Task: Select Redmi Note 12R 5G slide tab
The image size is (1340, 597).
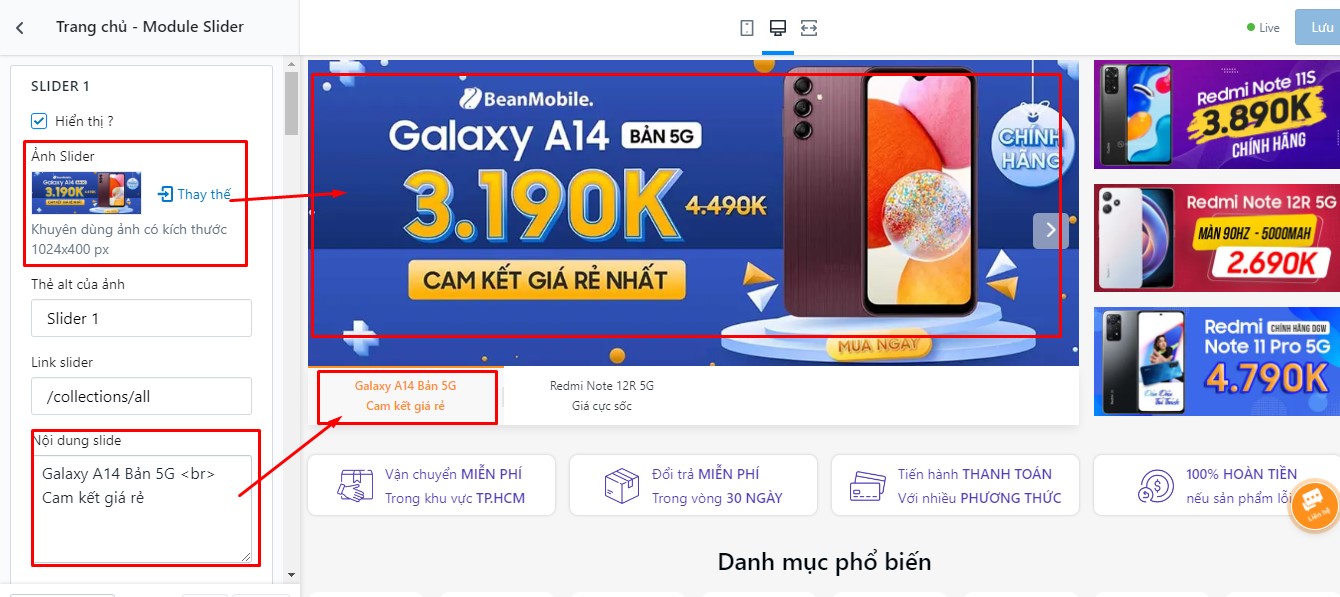Action: click(602, 396)
